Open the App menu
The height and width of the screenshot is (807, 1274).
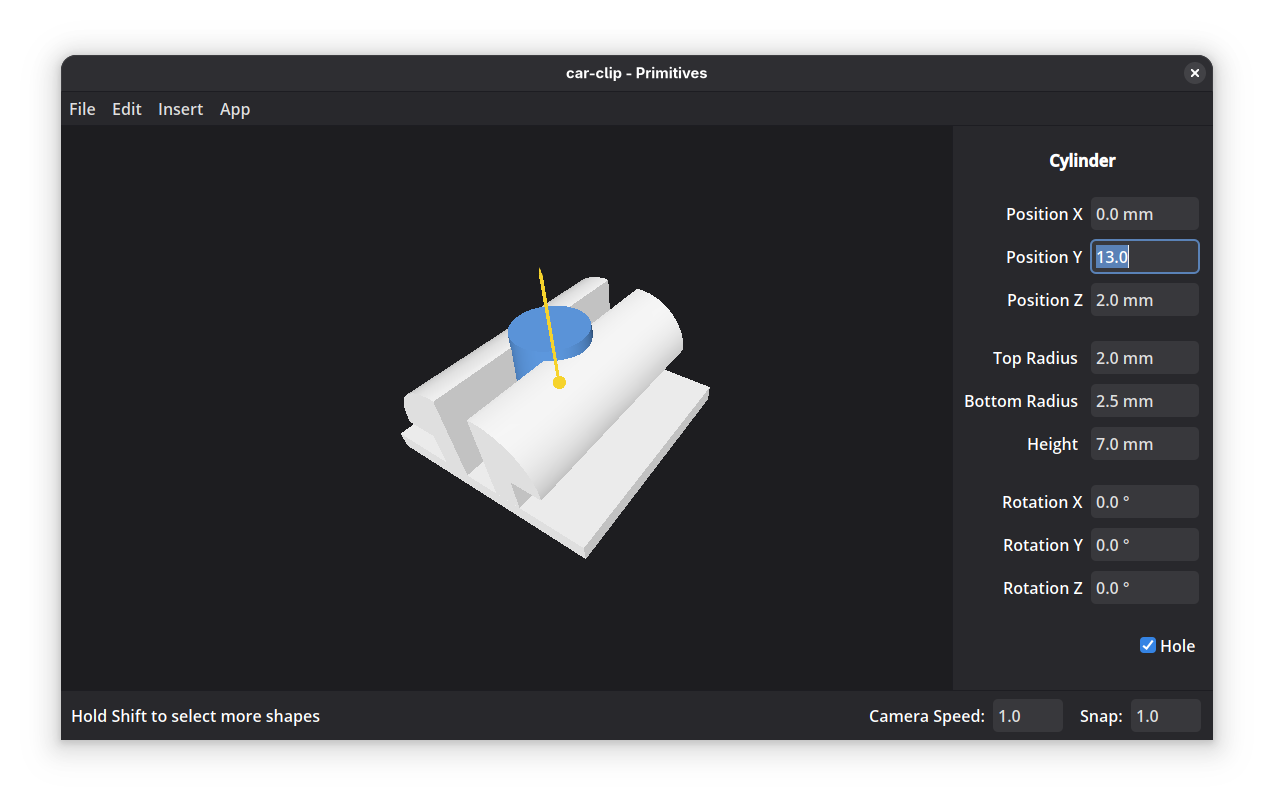(x=235, y=109)
